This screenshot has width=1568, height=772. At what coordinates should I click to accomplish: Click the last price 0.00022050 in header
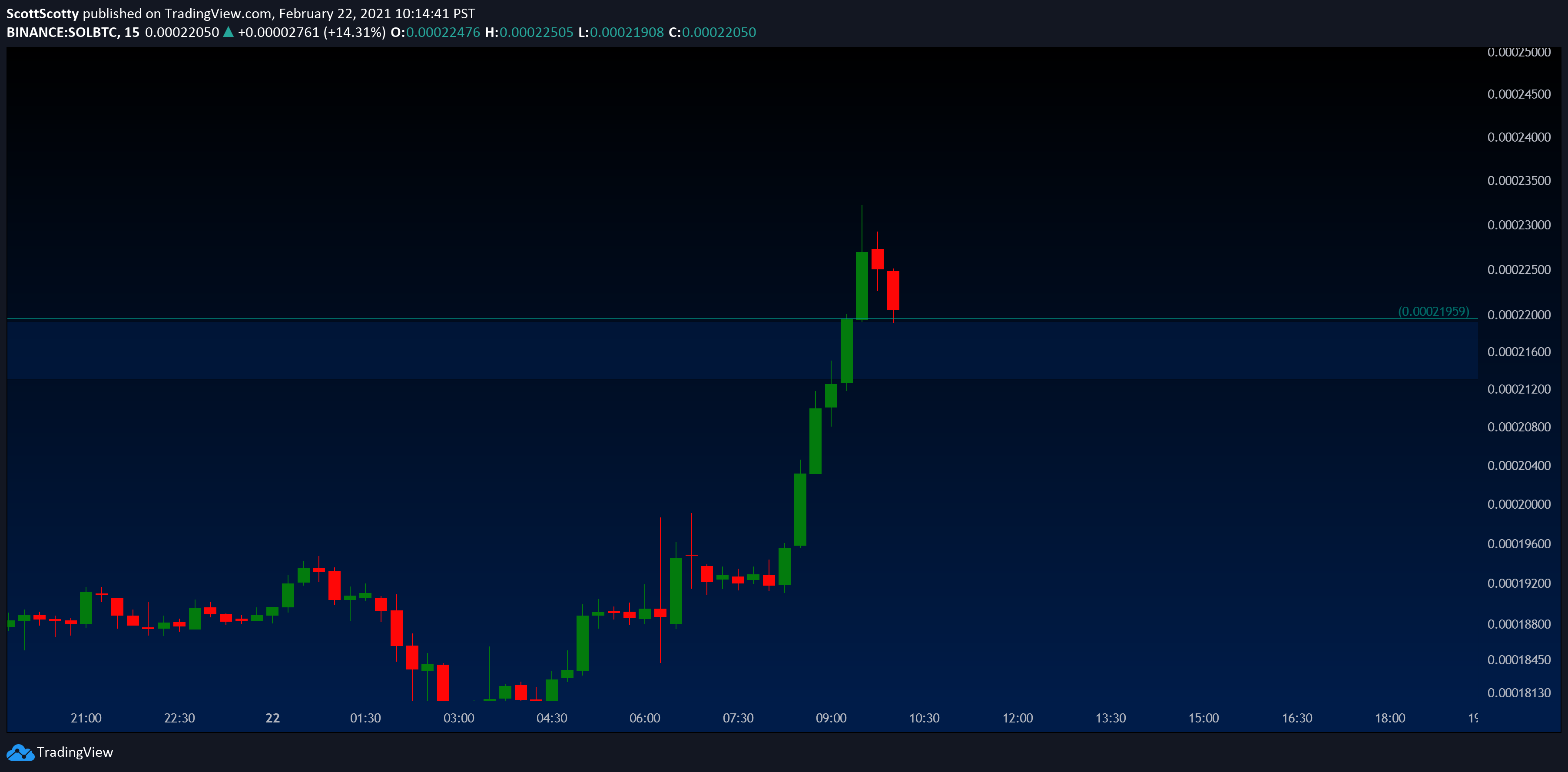[x=182, y=32]
